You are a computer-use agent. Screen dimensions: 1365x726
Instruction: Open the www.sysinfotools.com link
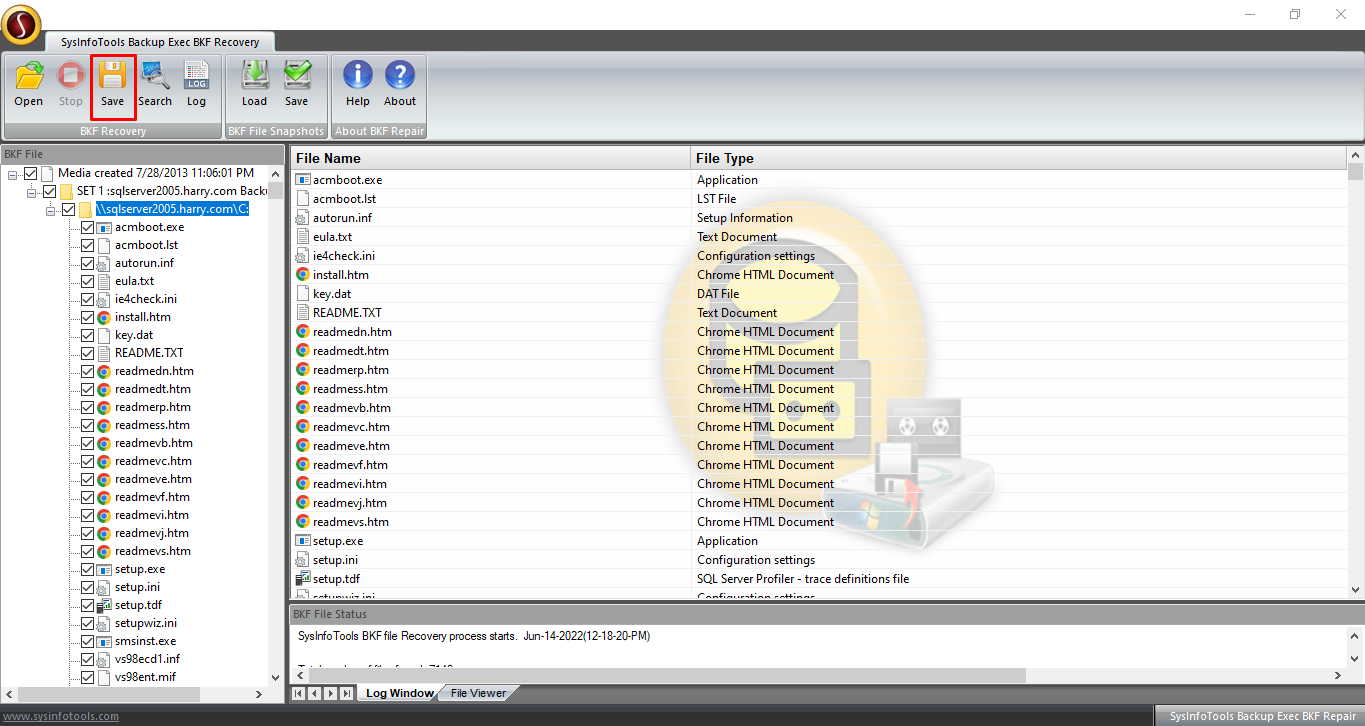pos(60,716)
